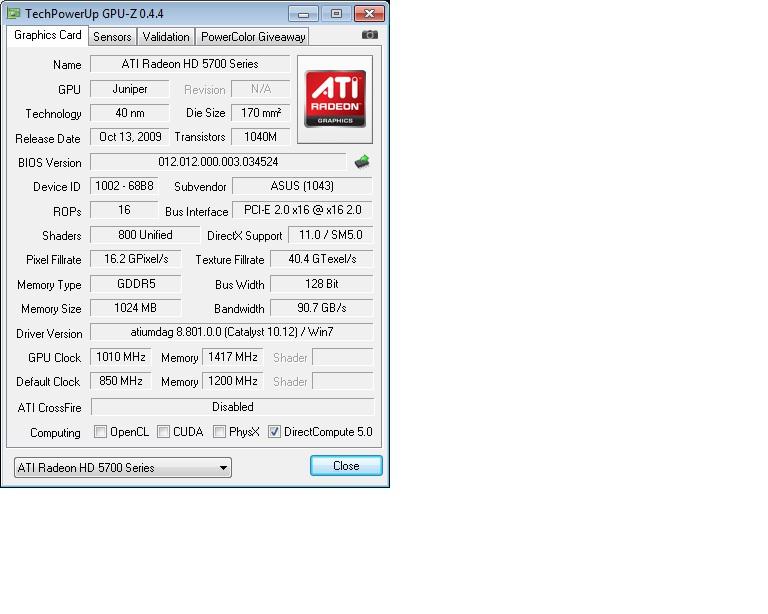Click the Subvendor field ASUS (1043)
Screen dimensions: 768x614
coord(302,186)
